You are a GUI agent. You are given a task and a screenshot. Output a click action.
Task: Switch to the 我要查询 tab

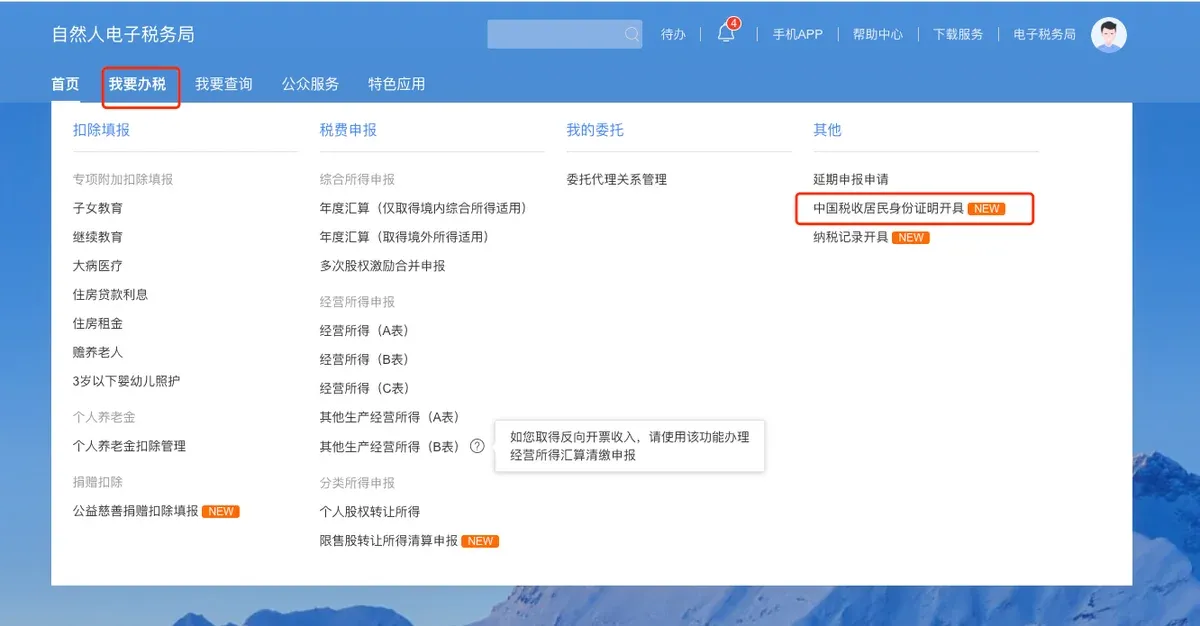click(x=224, y=84)
